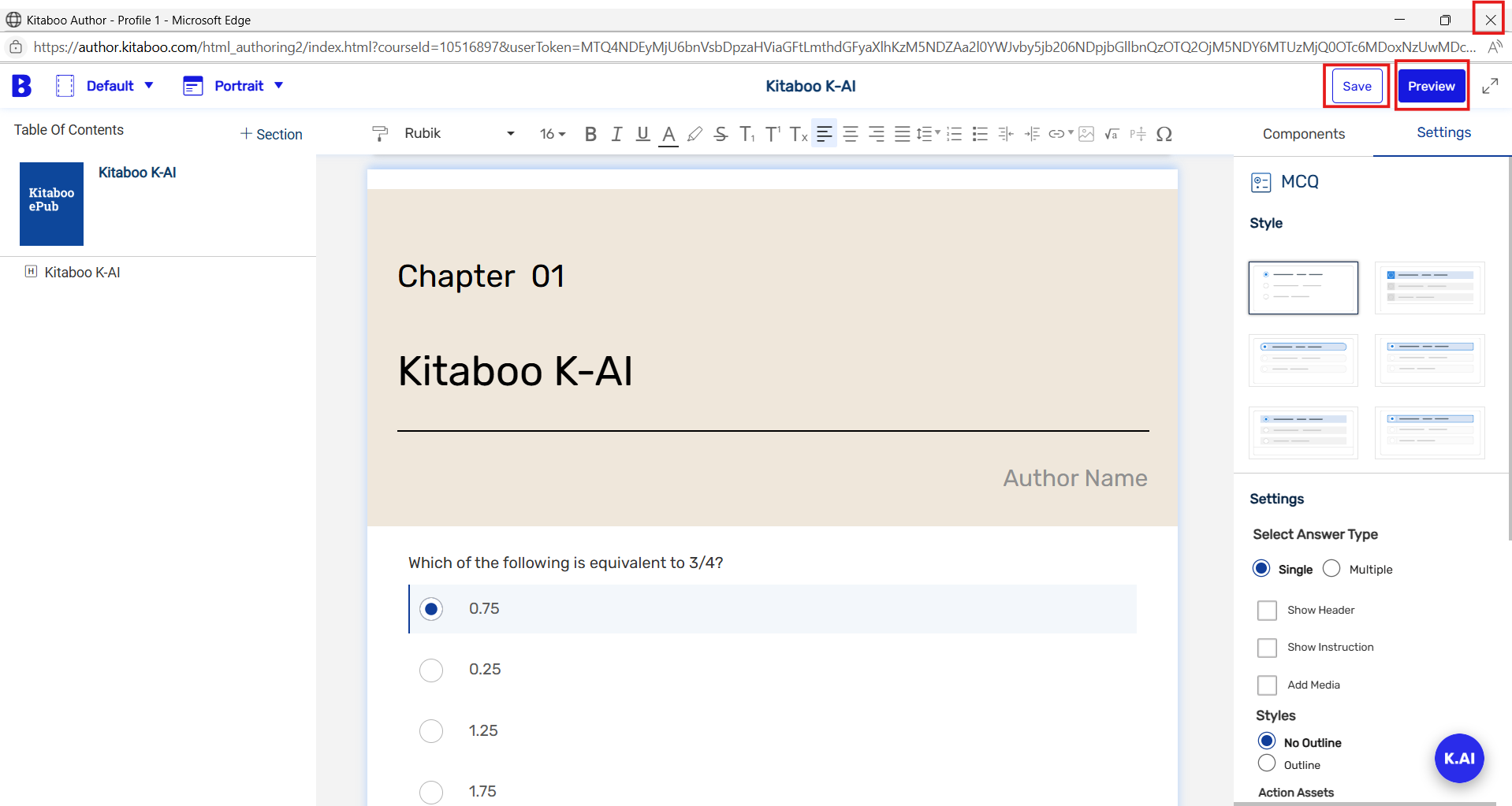1512x806 pixels.
Task: Add a new Section
Action: point(271,135)
